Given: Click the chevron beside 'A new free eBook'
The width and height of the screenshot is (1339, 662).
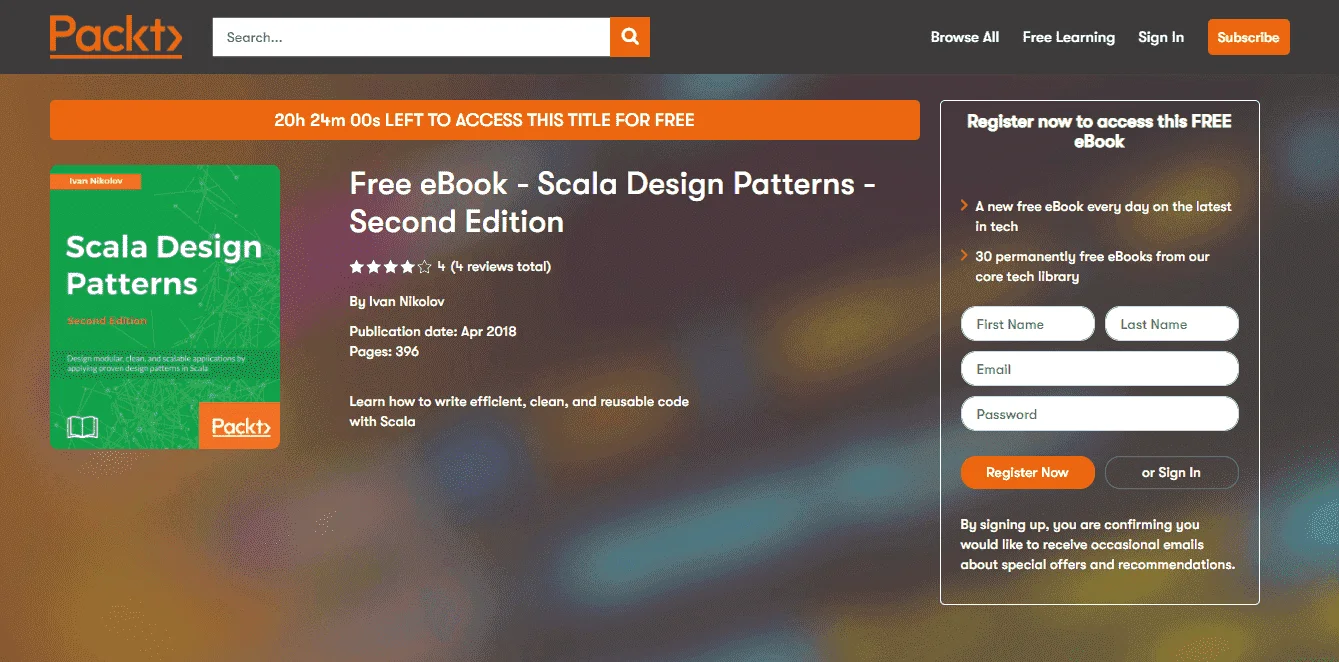Looking at the screenshot, I should point(965,205).
